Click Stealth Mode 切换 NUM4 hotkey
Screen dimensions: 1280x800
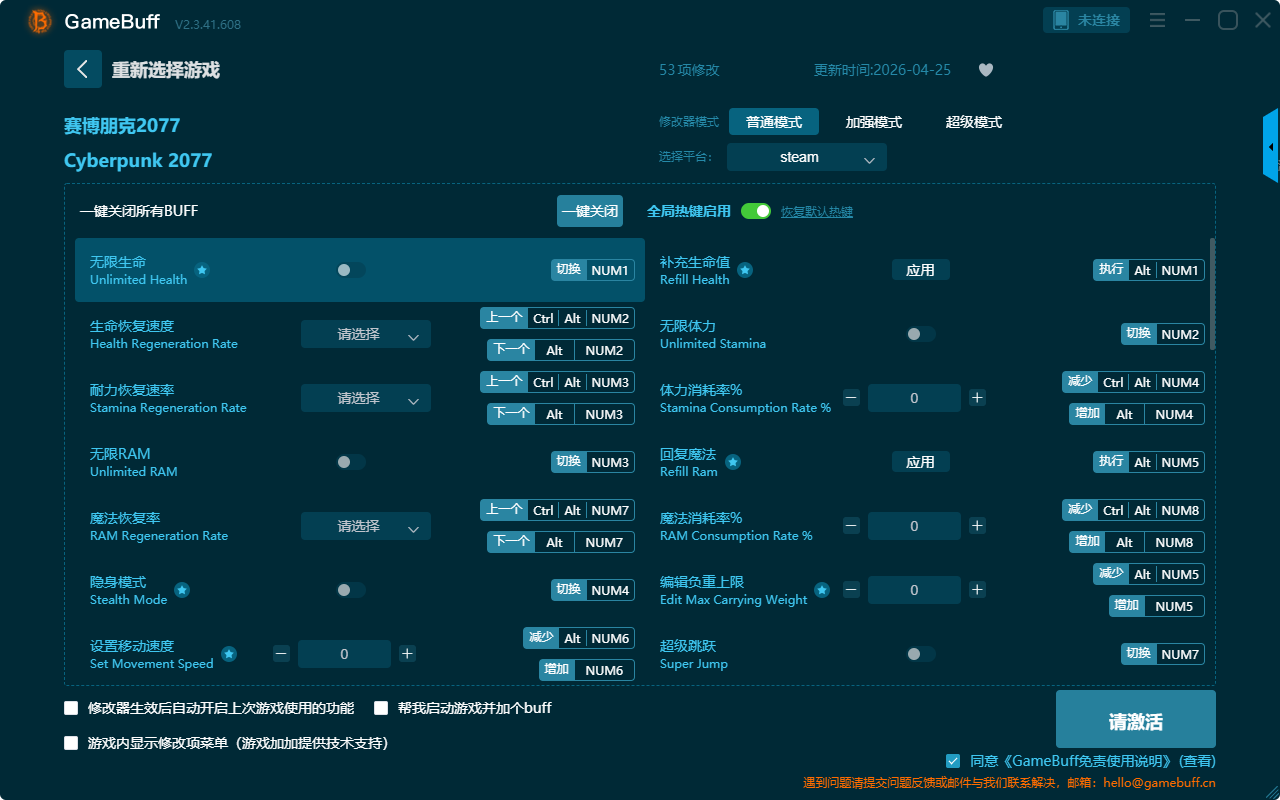pyautogui.click(x=593, y=590)
